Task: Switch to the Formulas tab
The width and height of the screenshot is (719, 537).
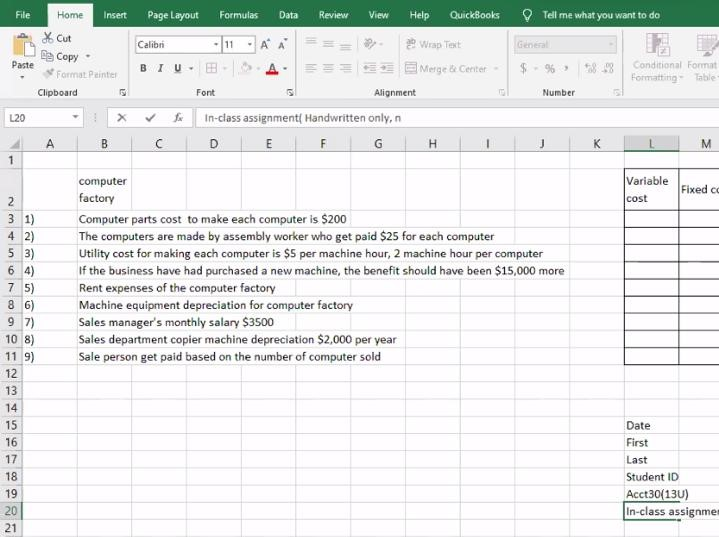Action: point(238,15)
